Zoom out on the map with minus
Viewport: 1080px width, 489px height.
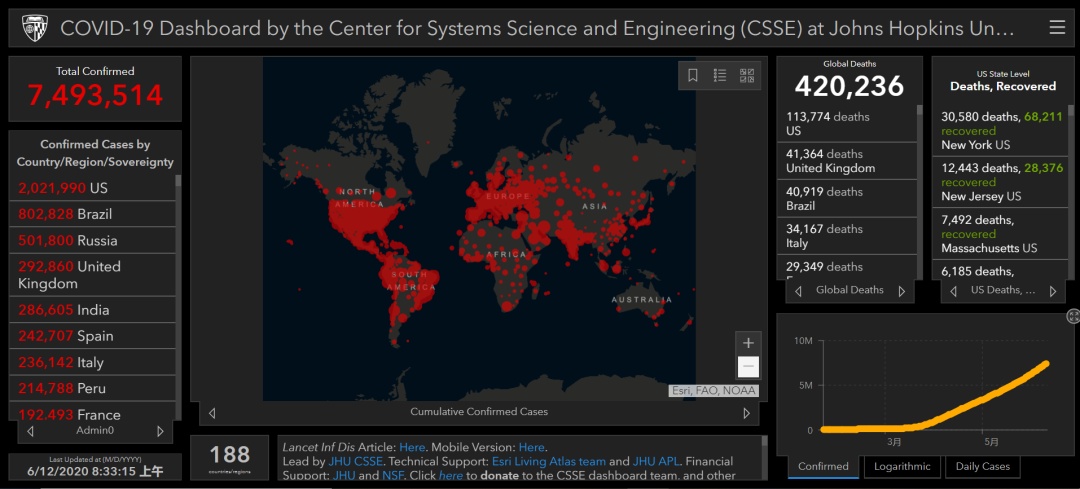pyautogui.click(x=748, y=366)
